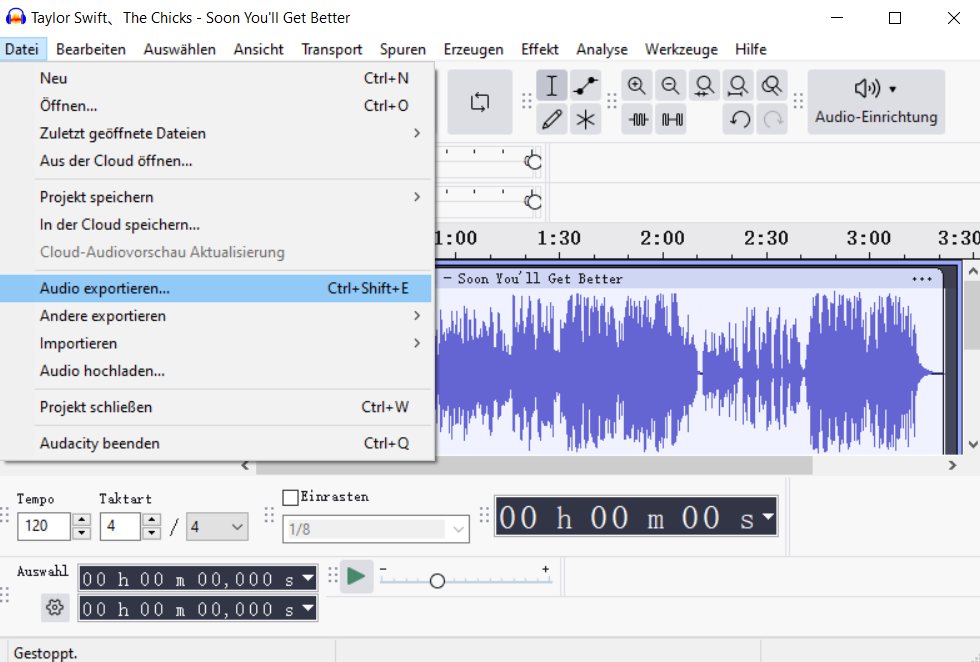
Task: Click the horizontal scrollbar left arrow
Action: (x=245, y=465)
